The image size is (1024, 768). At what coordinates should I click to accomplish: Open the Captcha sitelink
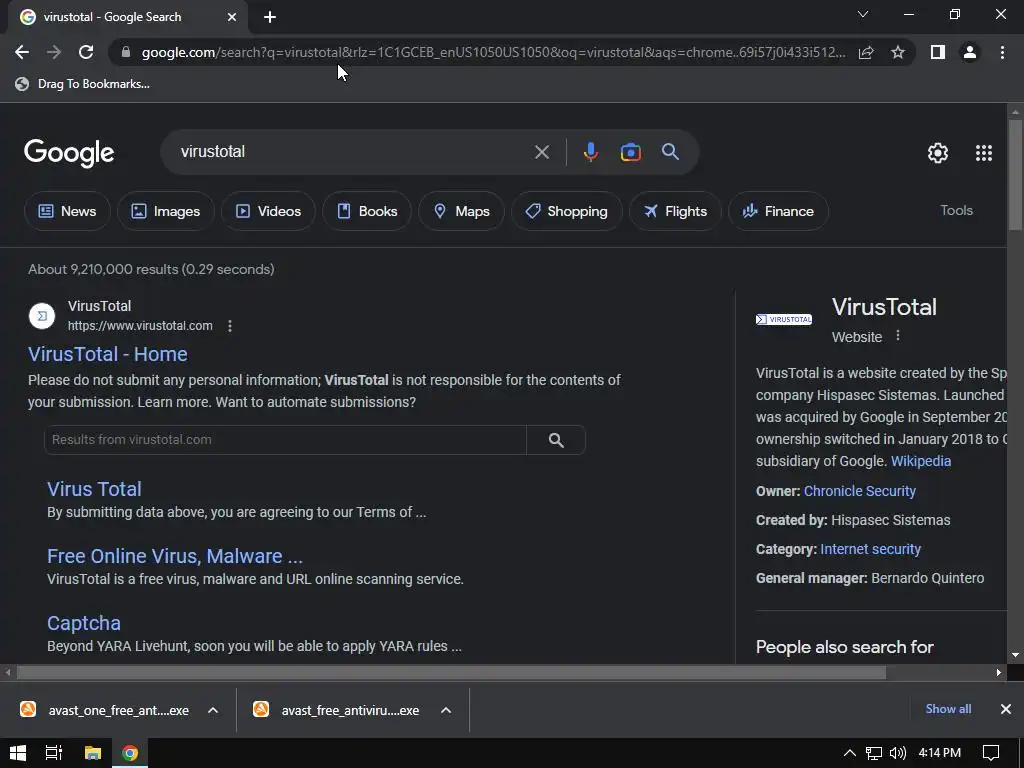pyautogui.click(x=84, y=623)
